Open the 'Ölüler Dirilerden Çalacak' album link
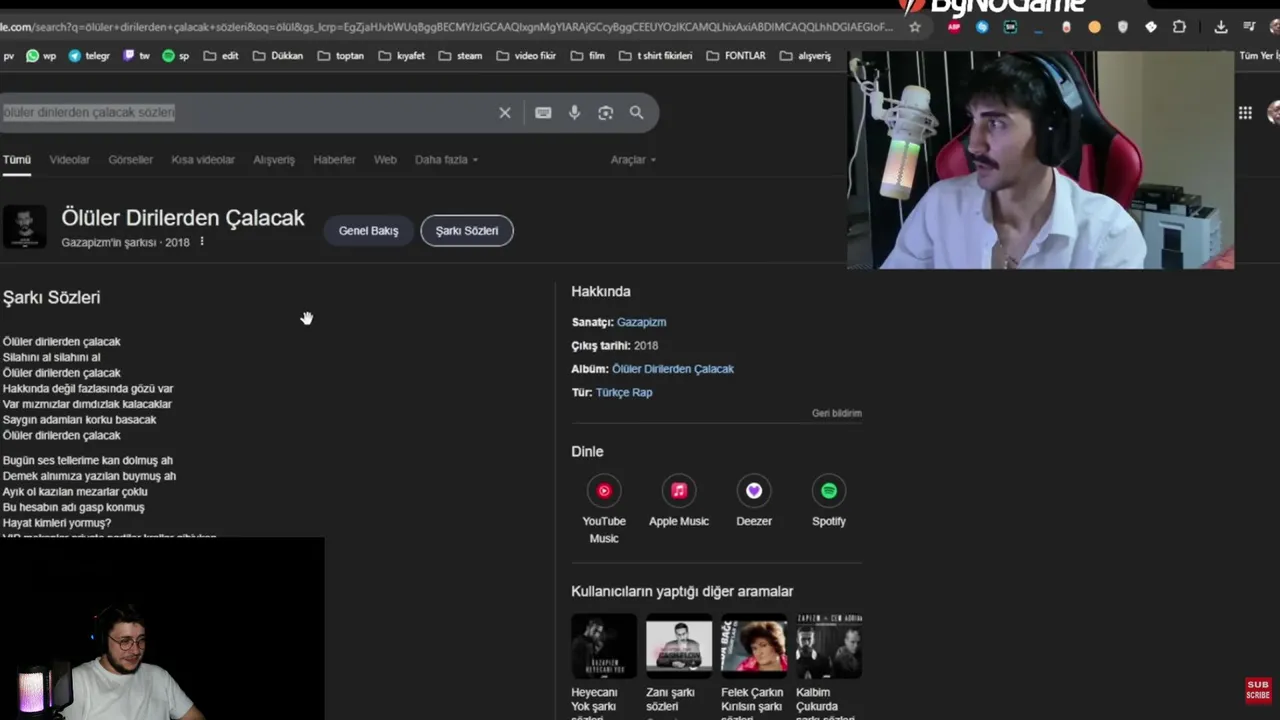This screenshot has width=1280, height=720. [x=673, y=369]
